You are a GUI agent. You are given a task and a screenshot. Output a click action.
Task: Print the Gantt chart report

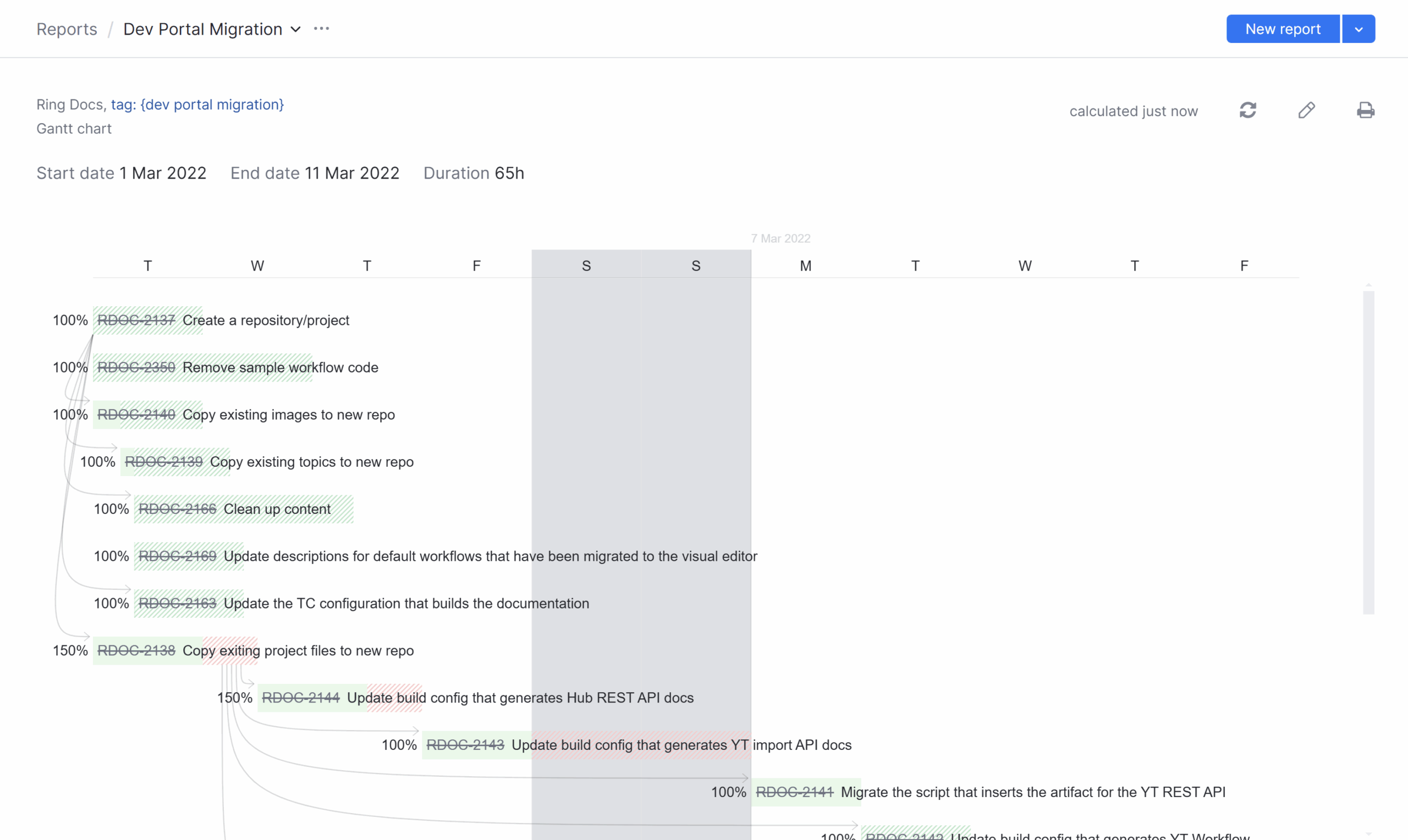pos(1366,110)
